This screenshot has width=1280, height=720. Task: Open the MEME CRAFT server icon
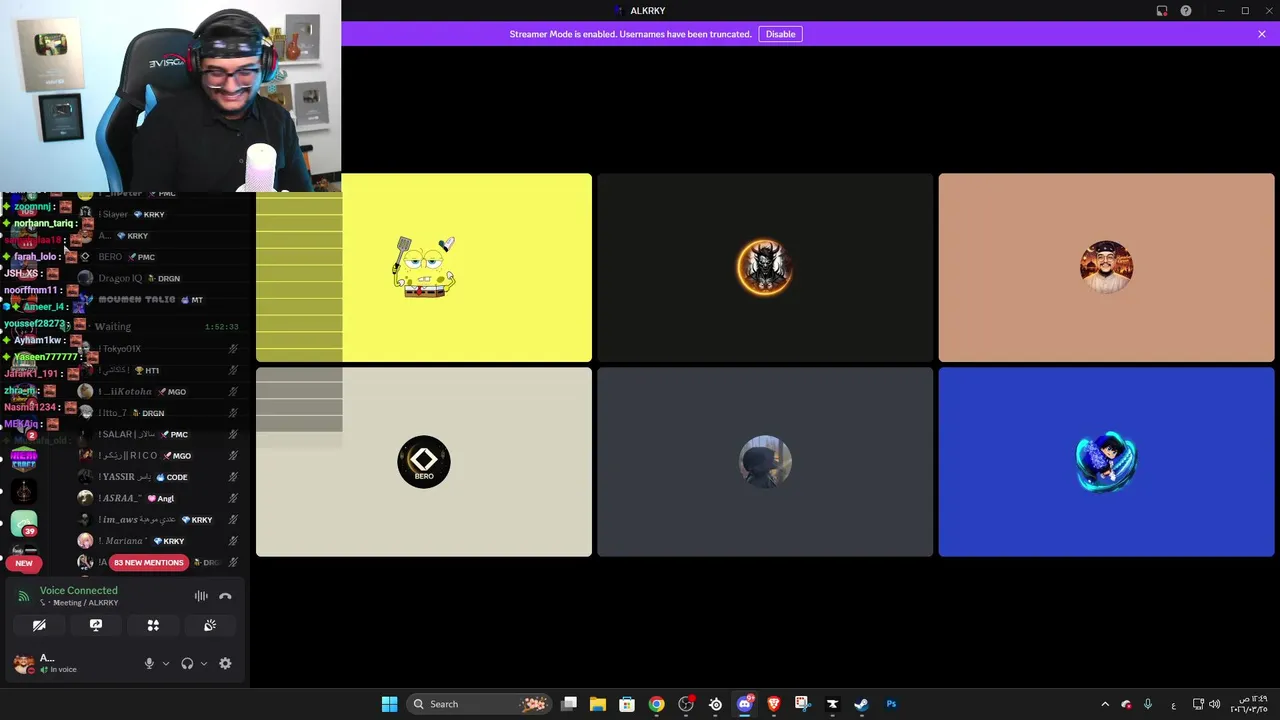(x=24, y=458)
